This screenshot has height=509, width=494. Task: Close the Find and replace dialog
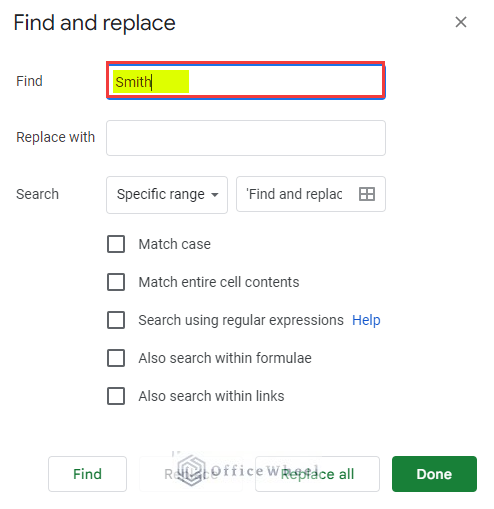click(461, 22)
